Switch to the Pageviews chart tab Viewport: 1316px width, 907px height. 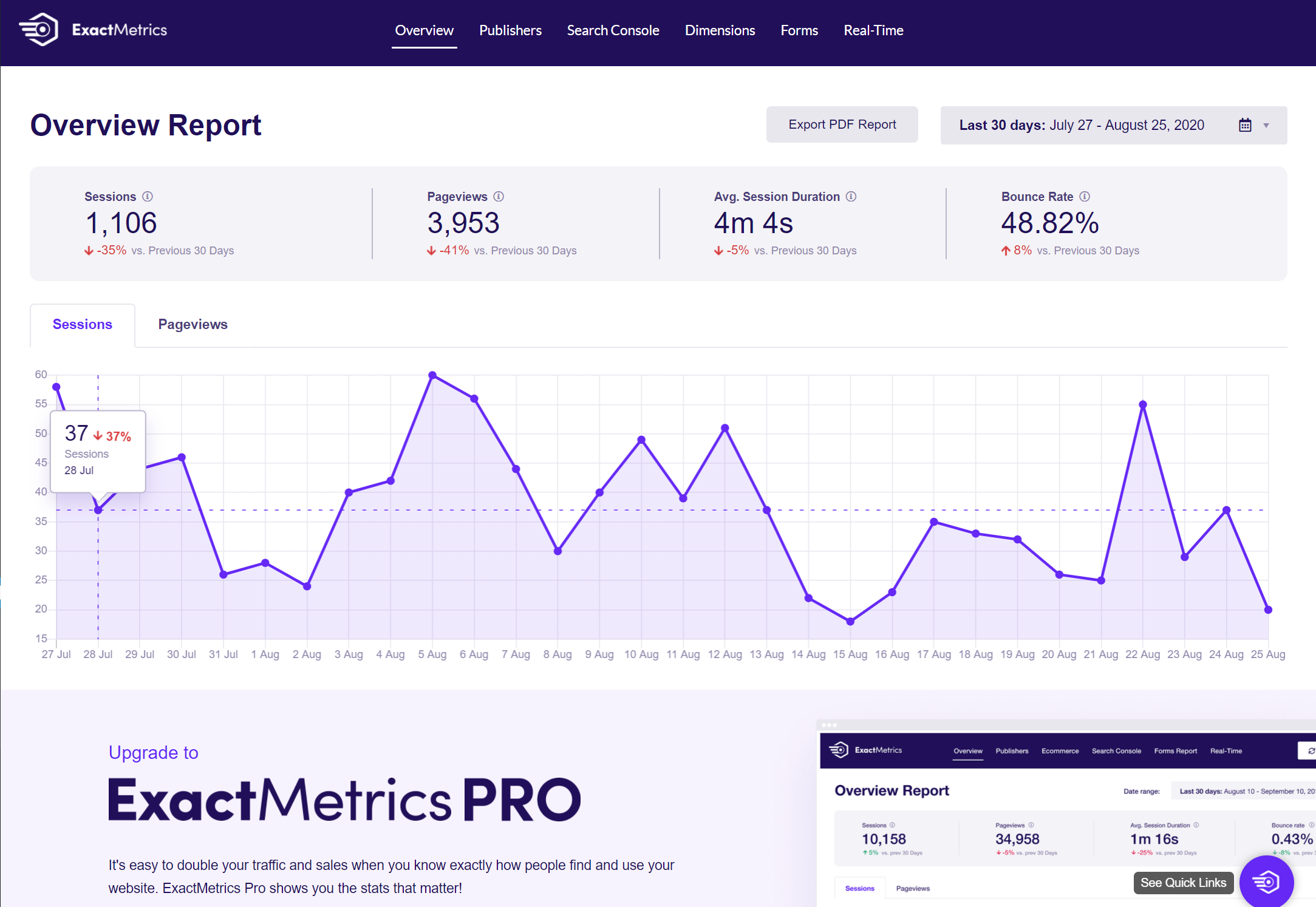pos(193,325)
